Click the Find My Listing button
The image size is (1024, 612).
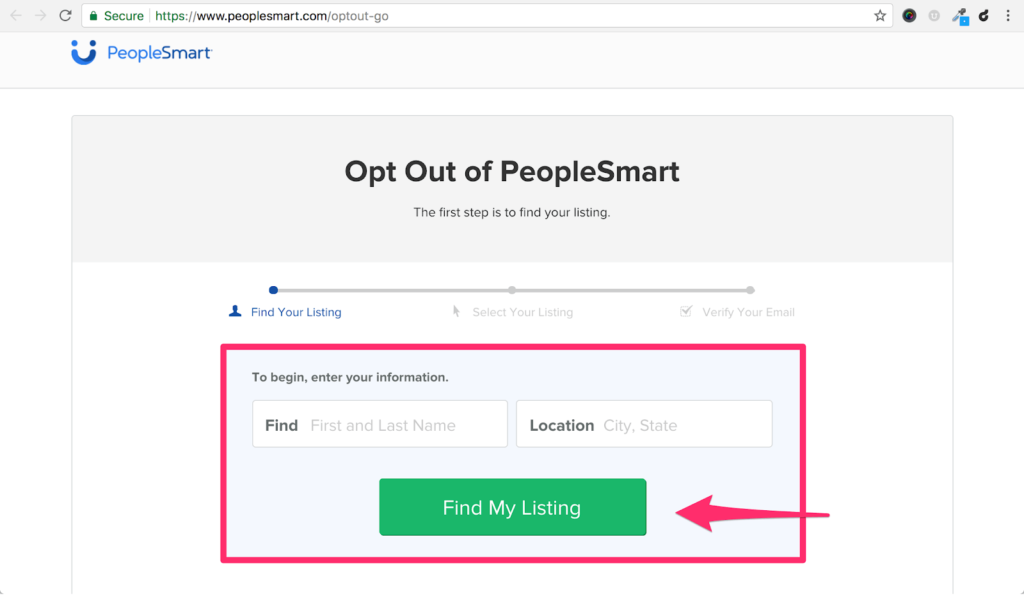click(x=513, y=507)
